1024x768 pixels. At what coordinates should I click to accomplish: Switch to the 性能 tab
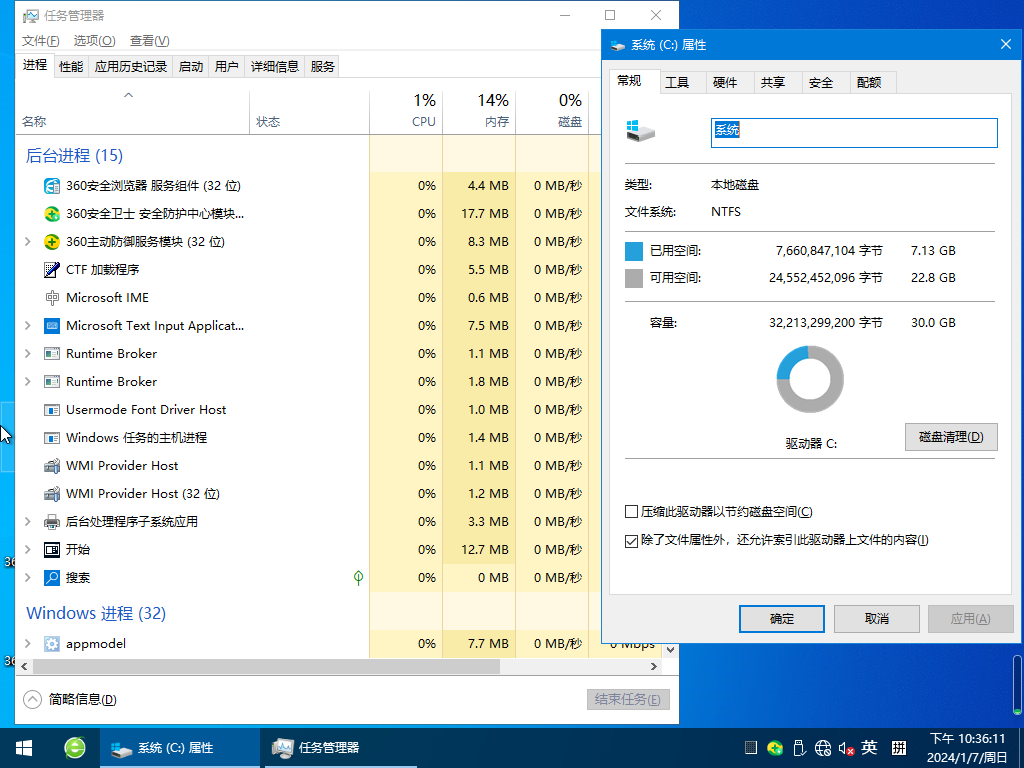pyautogui.click(x=71, y=67)
